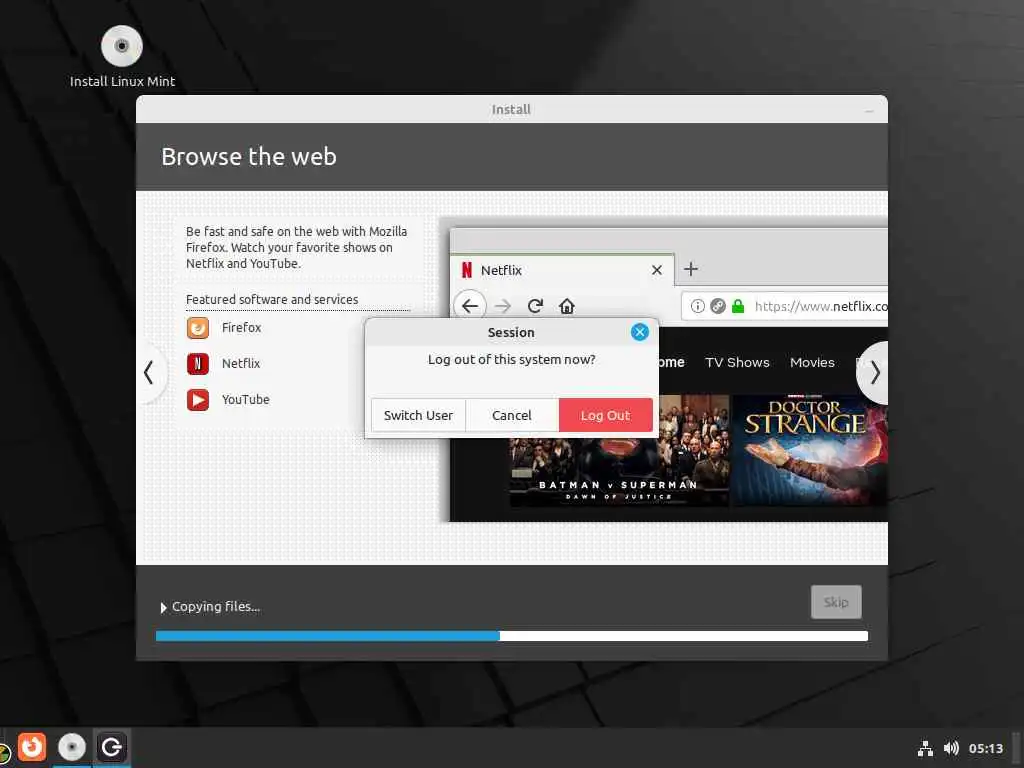
Task: Click the YouTube icon in featured software
Action: click(198, 400)
